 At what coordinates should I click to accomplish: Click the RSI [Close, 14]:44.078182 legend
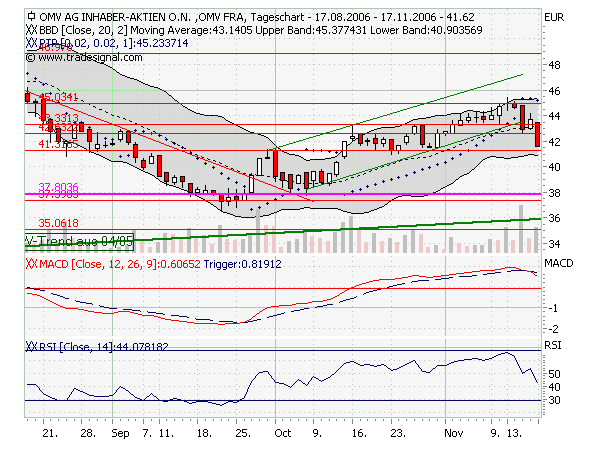coord(104,347)
